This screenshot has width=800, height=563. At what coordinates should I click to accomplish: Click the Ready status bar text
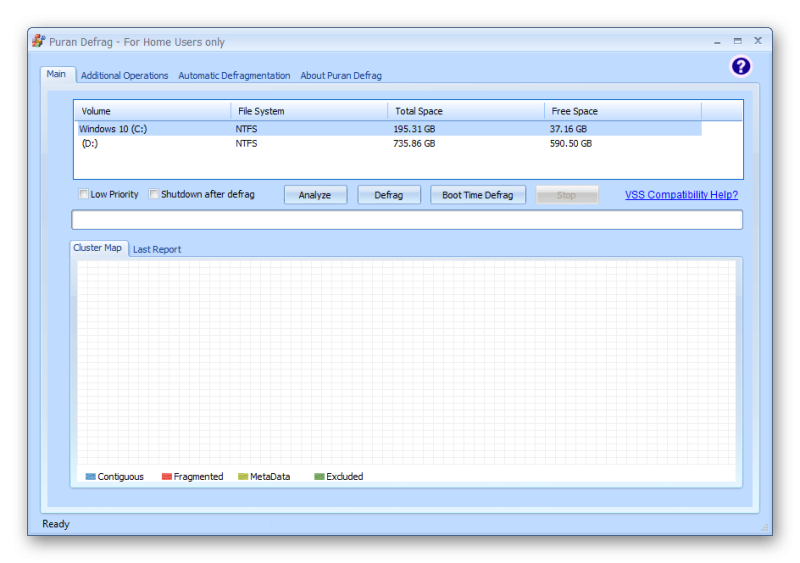point(56,524)
